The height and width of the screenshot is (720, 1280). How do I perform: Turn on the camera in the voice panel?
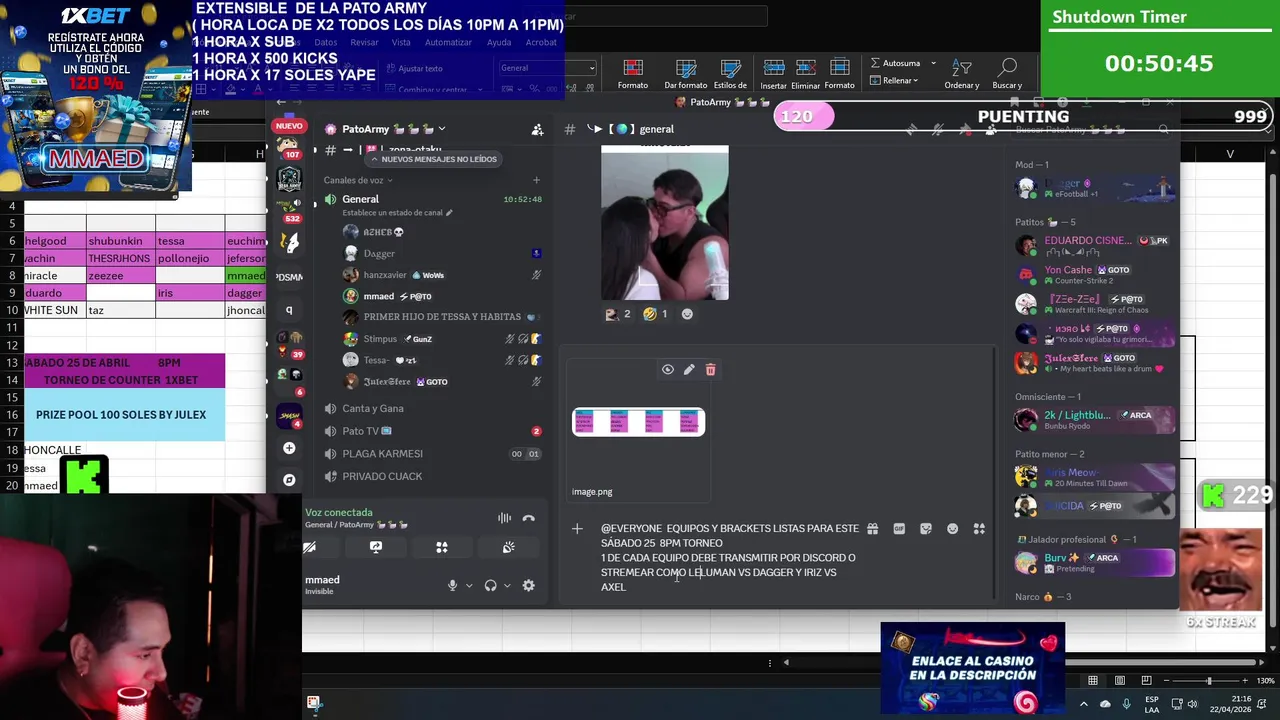pos(310,547)
